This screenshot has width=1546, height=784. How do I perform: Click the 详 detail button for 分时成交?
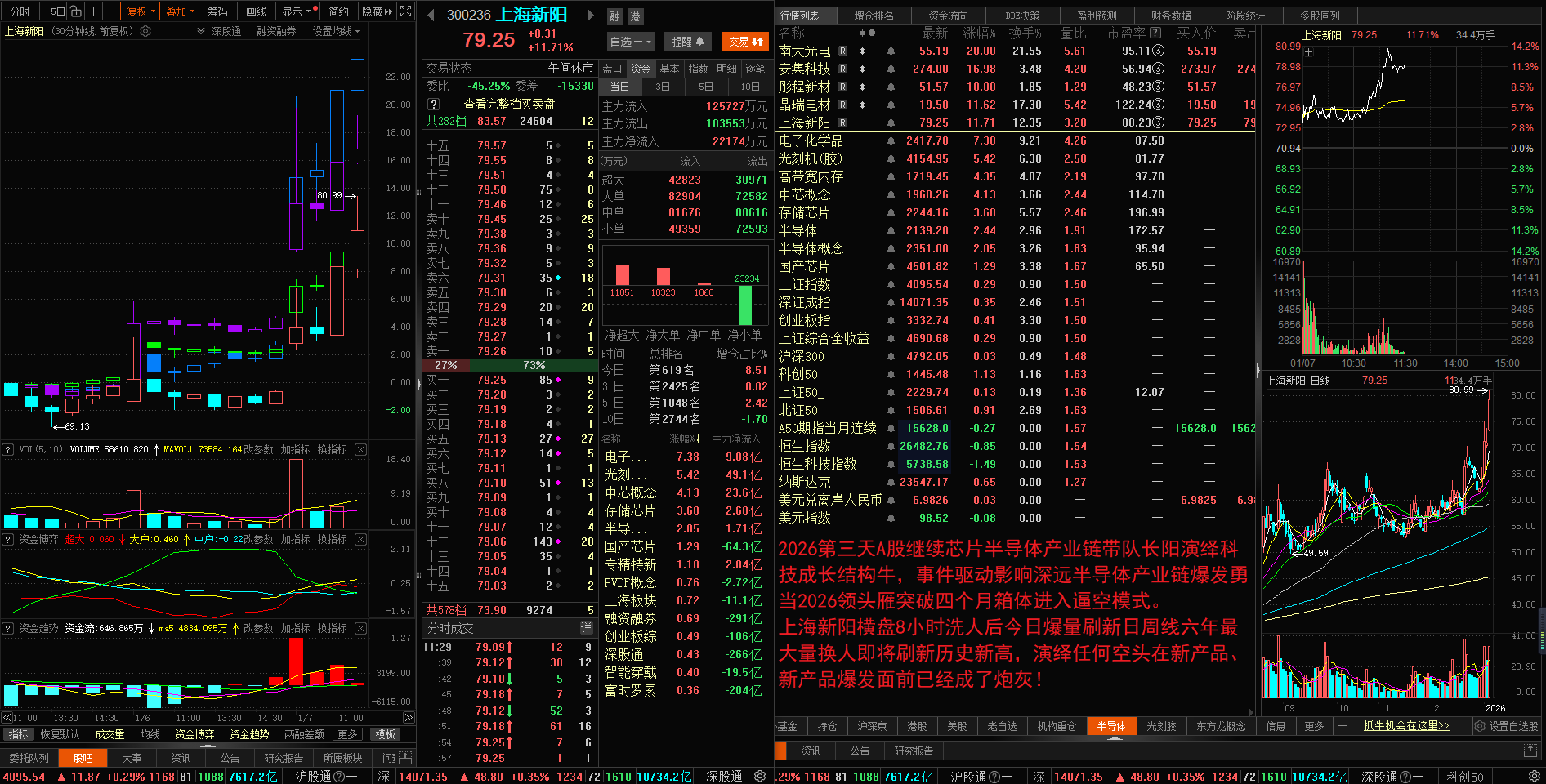[586, 628]
